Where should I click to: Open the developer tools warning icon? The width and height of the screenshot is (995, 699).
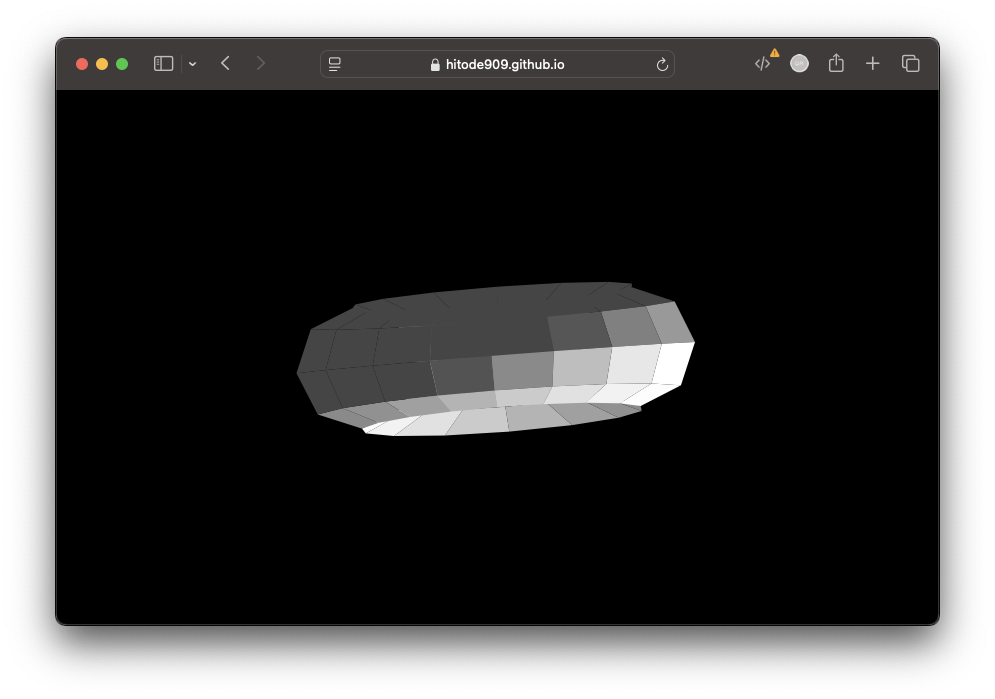(766, 62)
